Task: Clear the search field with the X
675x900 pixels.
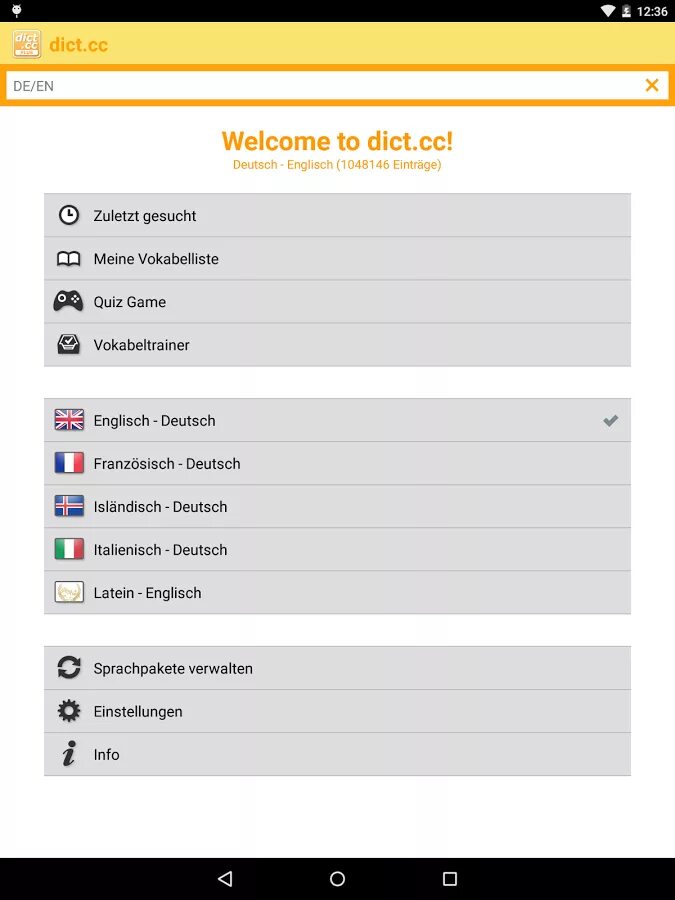Action: tap(651, 86)
